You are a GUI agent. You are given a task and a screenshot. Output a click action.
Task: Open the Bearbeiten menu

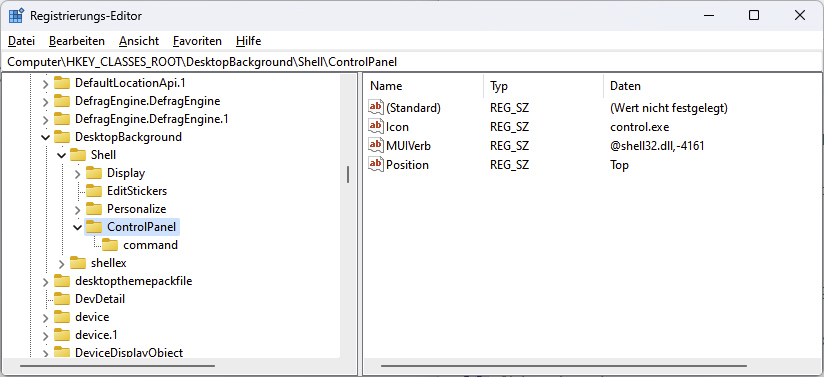point(77,41)
